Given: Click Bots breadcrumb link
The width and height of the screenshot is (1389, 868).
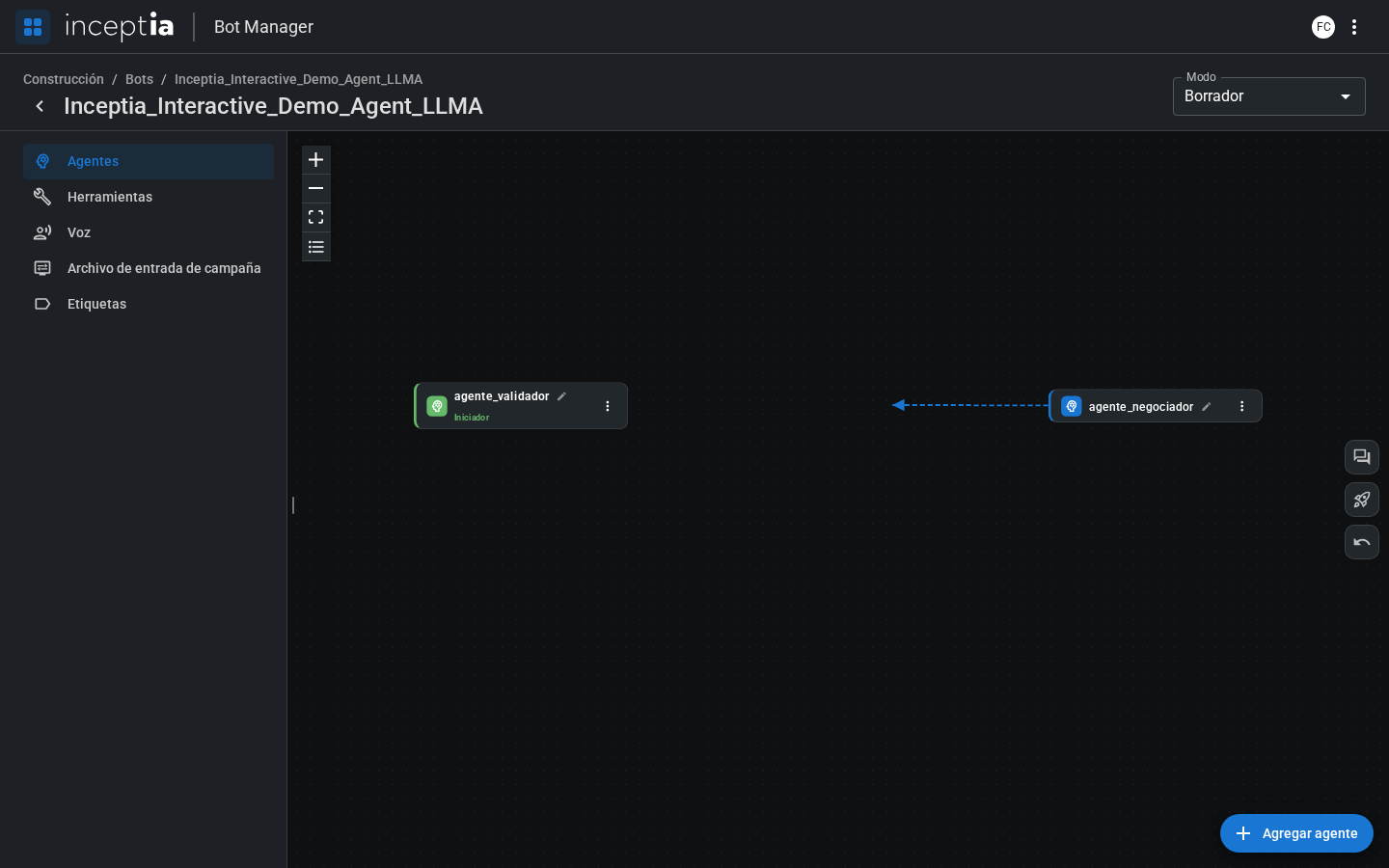Looking at the screenshot, I should tap(139, 79).
